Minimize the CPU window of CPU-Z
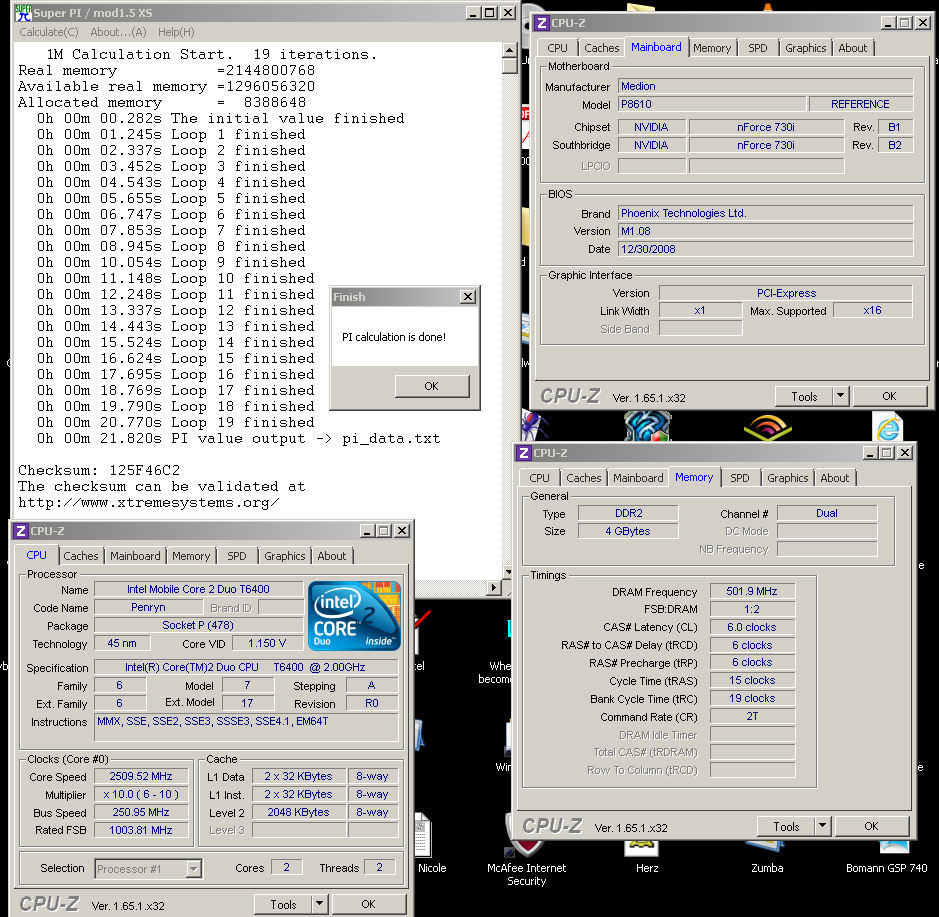The height and width of the screenshot is (917, 939). (368, 531)
